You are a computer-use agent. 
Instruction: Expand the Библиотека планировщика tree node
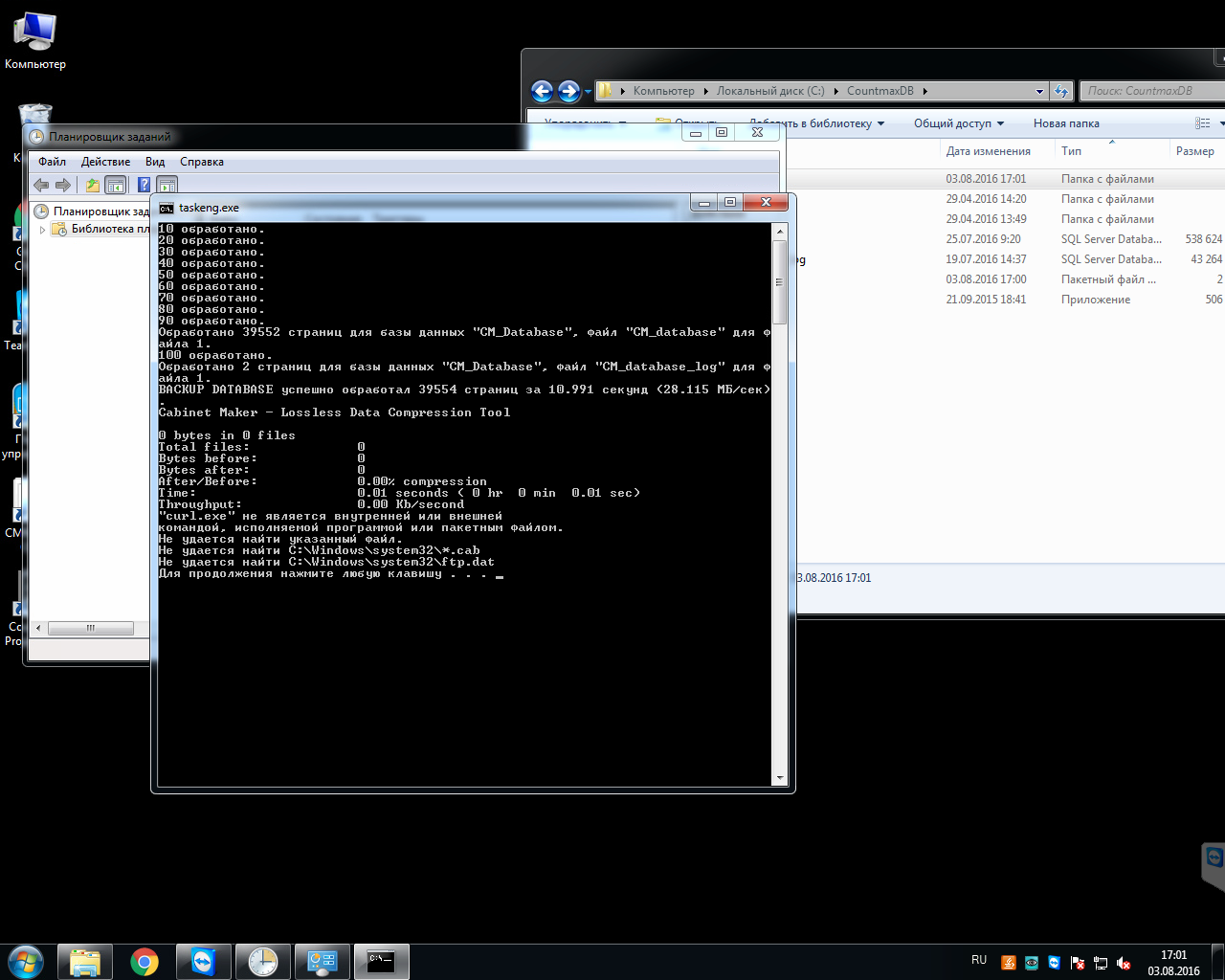click(x=42, y=230)
